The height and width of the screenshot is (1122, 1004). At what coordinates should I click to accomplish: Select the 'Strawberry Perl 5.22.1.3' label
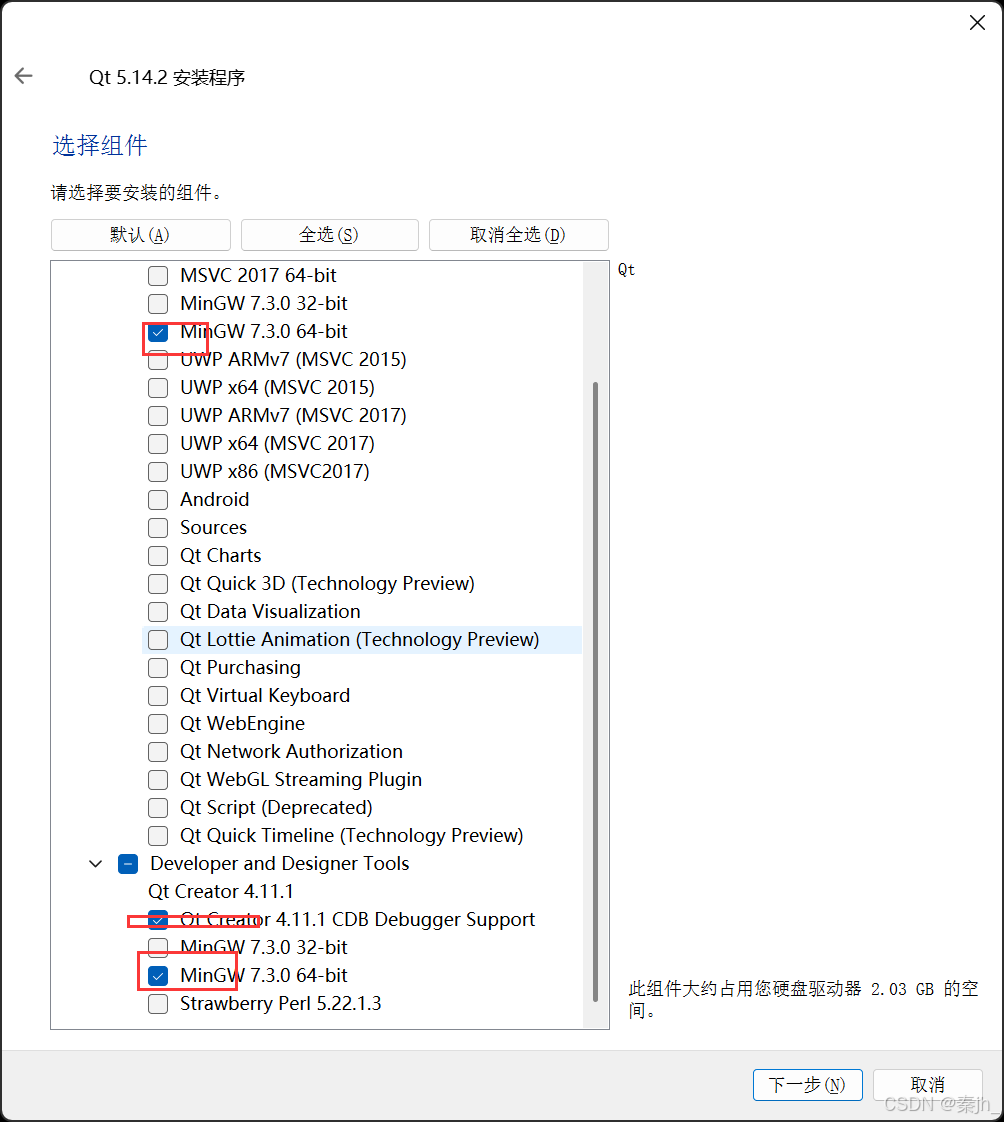[281, 1003]
